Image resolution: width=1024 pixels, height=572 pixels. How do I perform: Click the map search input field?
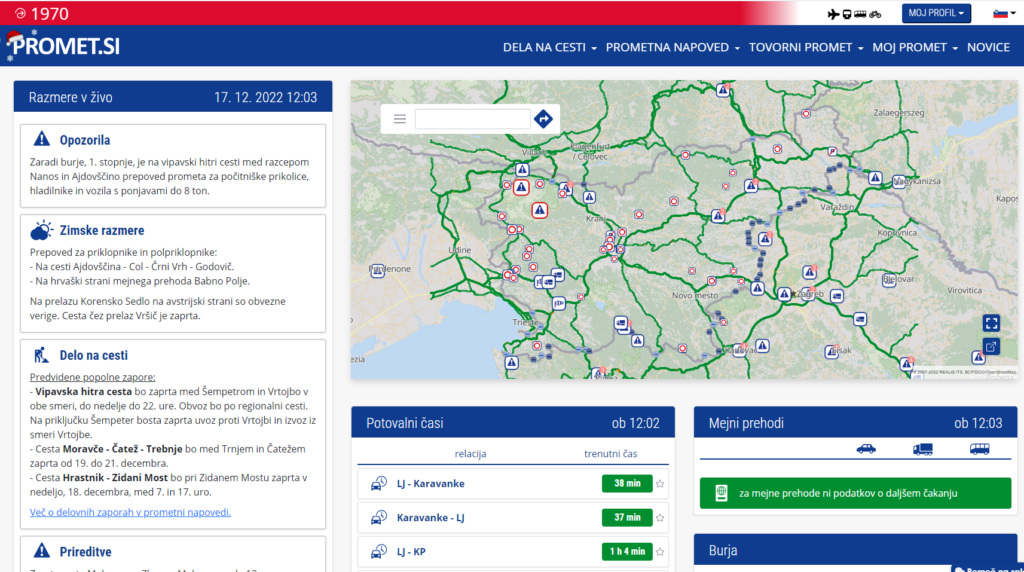472,119
